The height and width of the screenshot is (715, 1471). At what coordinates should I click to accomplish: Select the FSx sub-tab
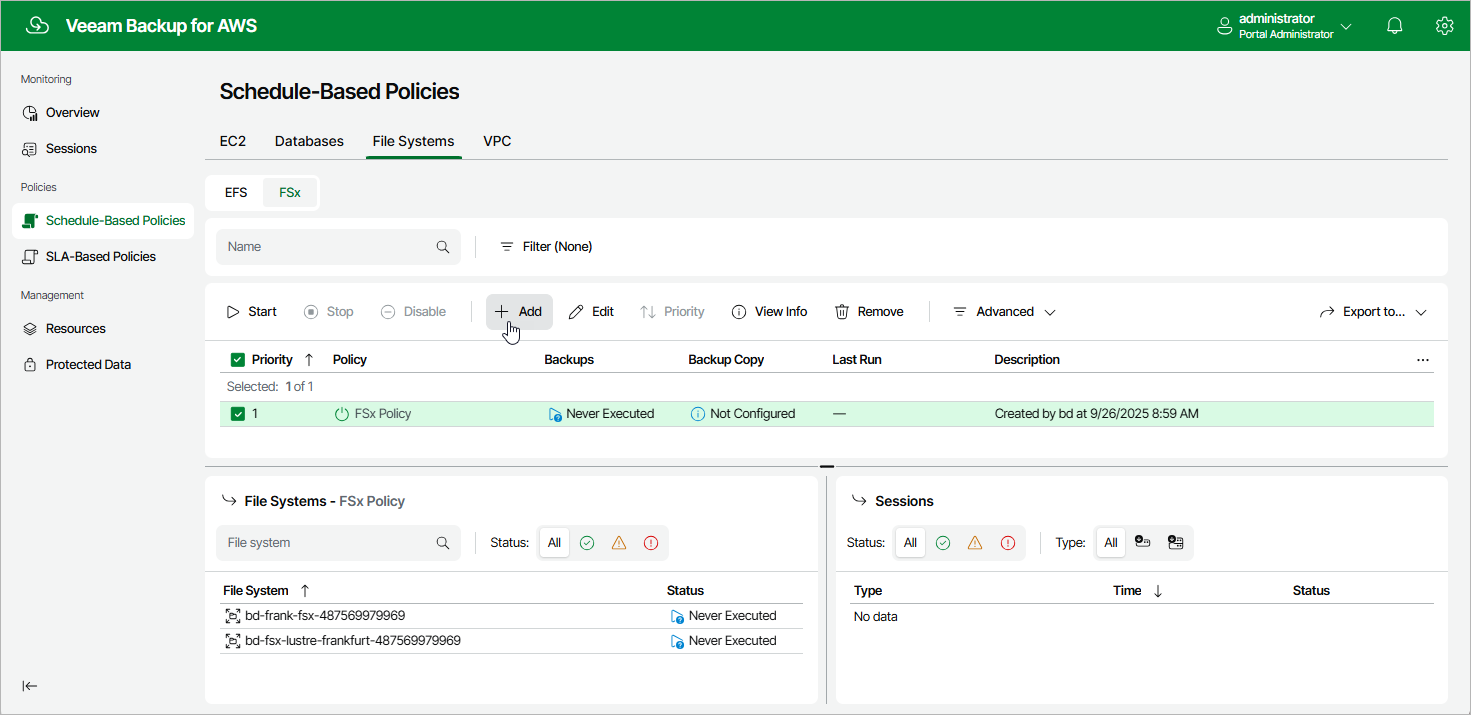(290, 192)
